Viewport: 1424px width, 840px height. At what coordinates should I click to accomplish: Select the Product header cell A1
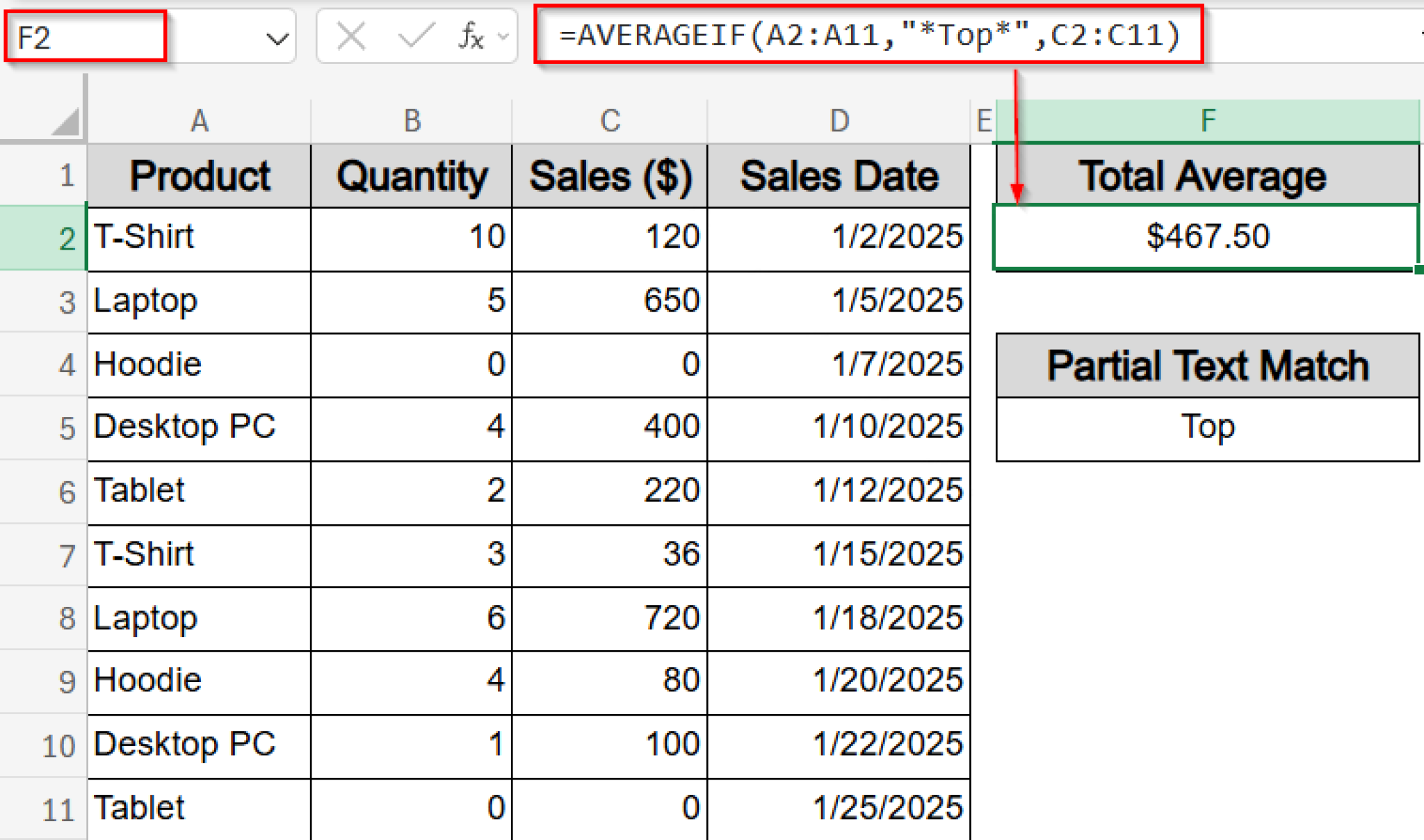point(198,175)
